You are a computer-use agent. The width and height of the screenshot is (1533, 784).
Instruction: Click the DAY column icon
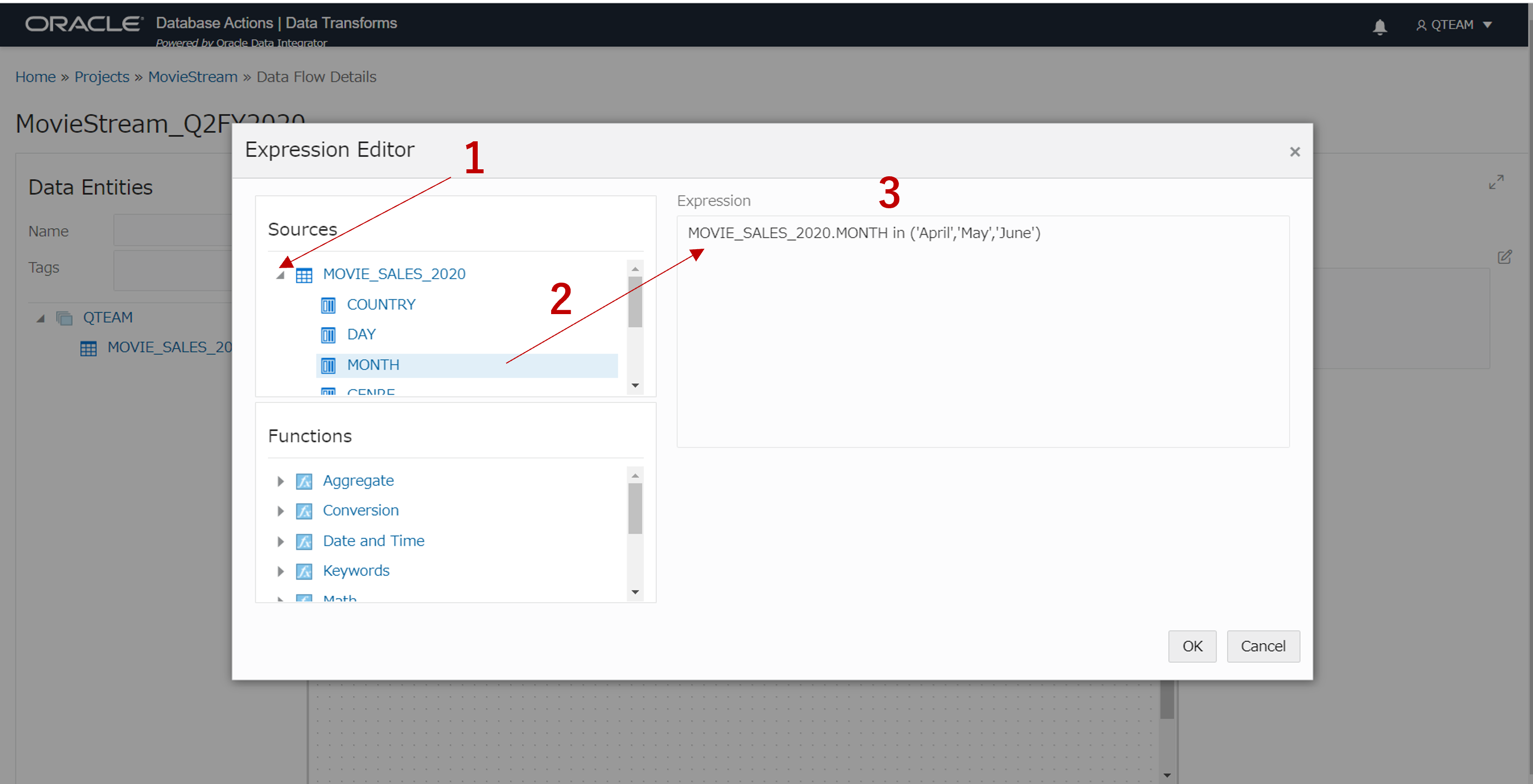tap(328, 335)
